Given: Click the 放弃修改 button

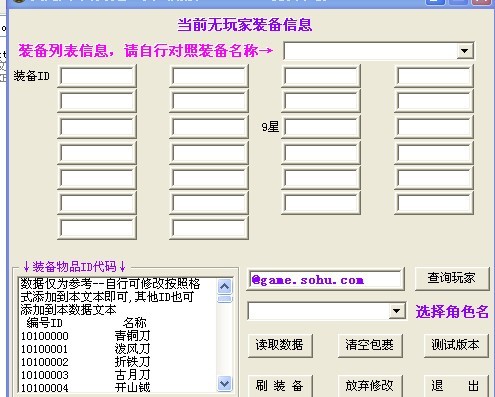Looking at the screenshot, I should [x=370, y=386].
